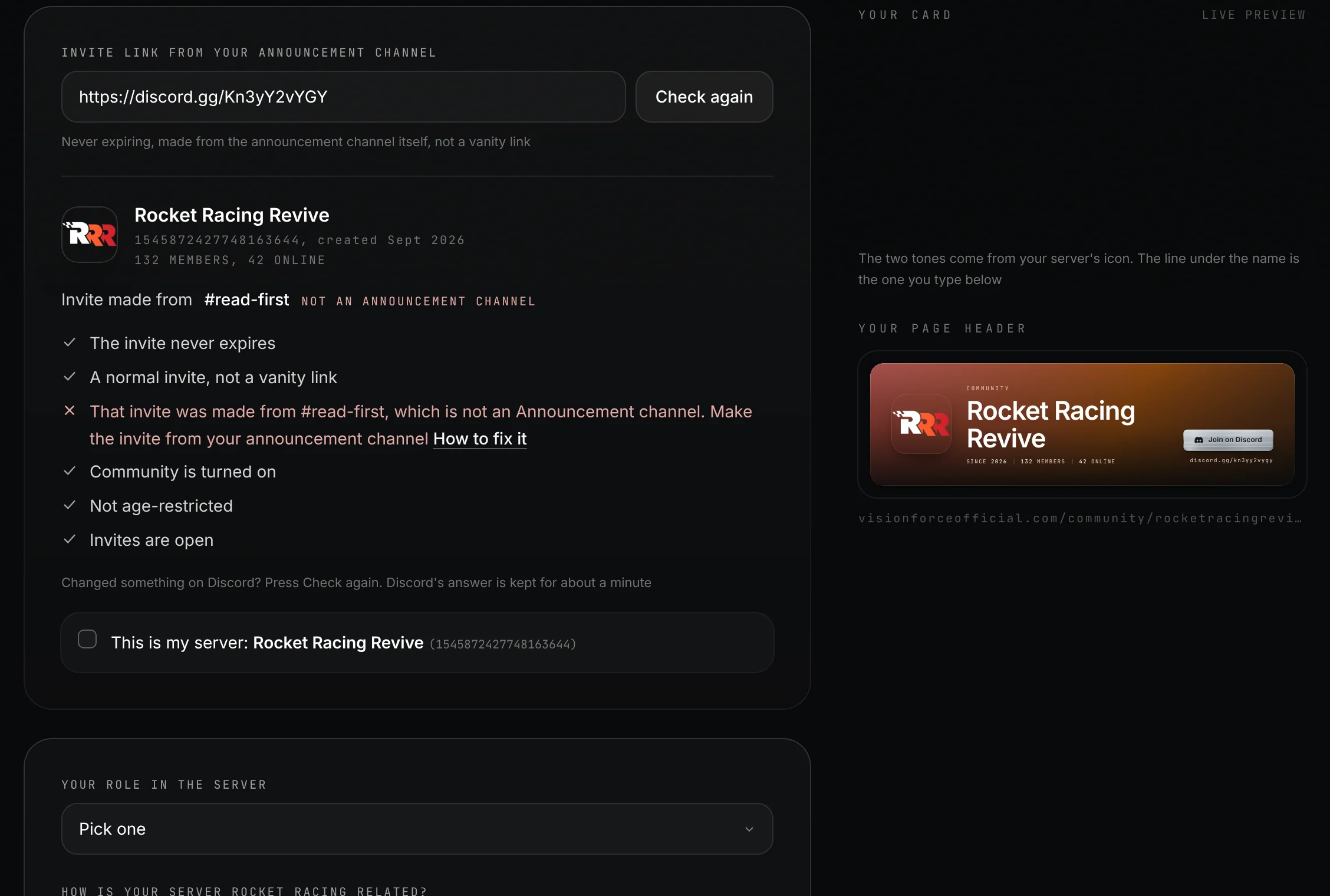Click the checkmark beside 'The invite never expires'
The height and width of the screenshot is (896, 1330).
[x=70, y=342]
